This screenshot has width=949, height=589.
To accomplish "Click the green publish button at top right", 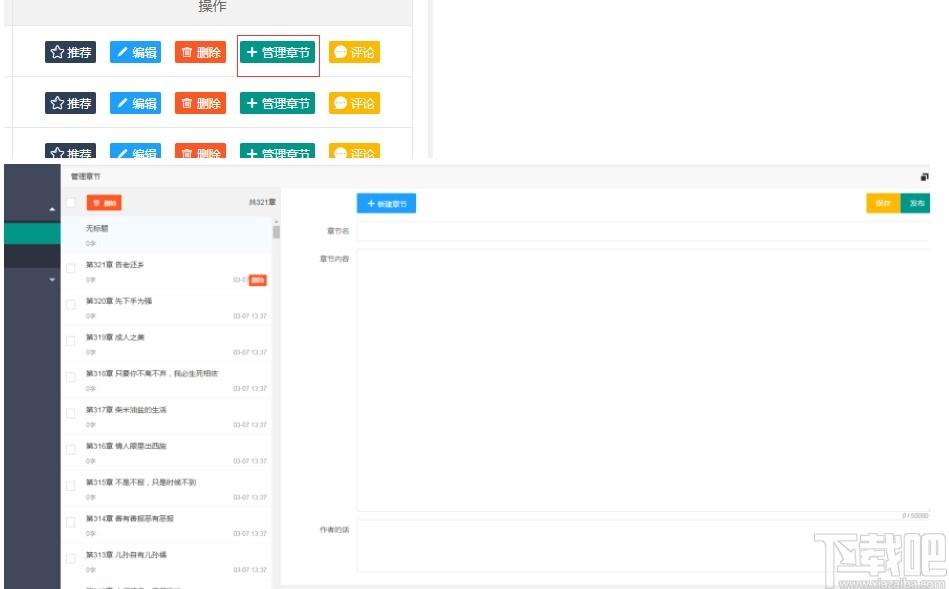I will (x=915, y=203).
